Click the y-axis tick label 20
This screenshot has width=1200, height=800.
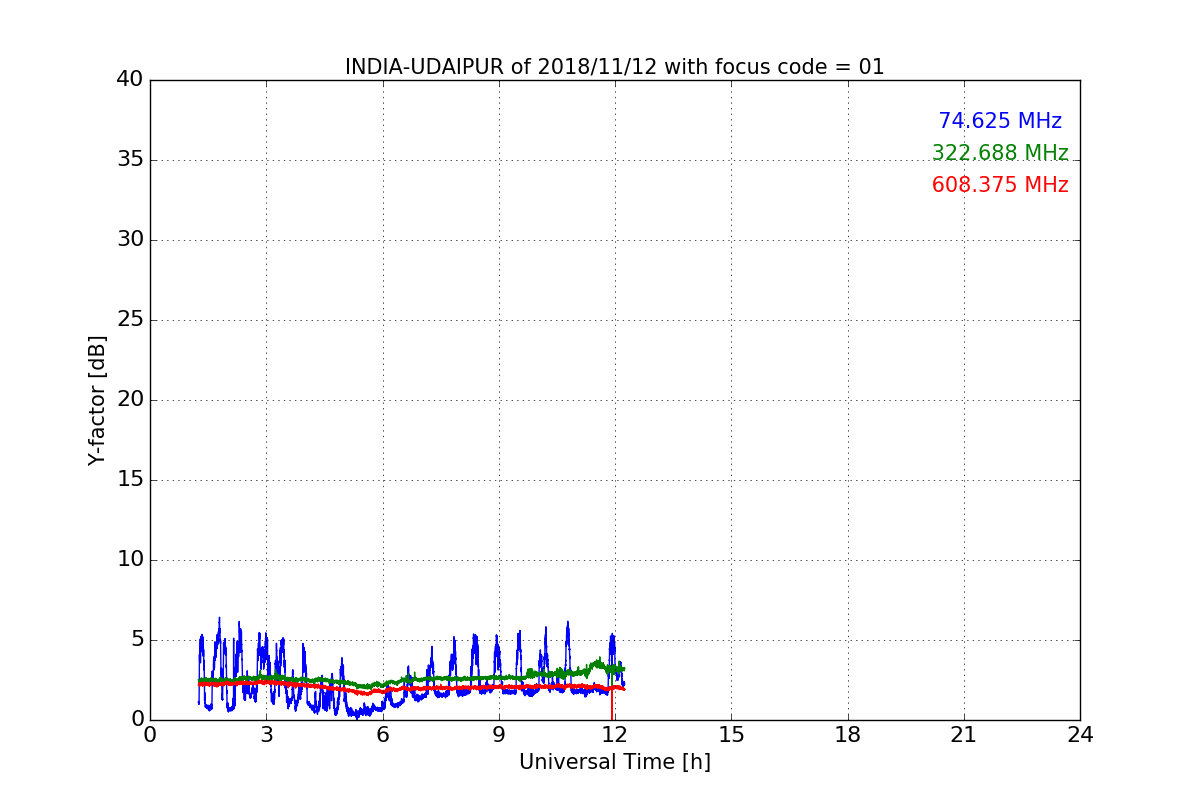129,400
